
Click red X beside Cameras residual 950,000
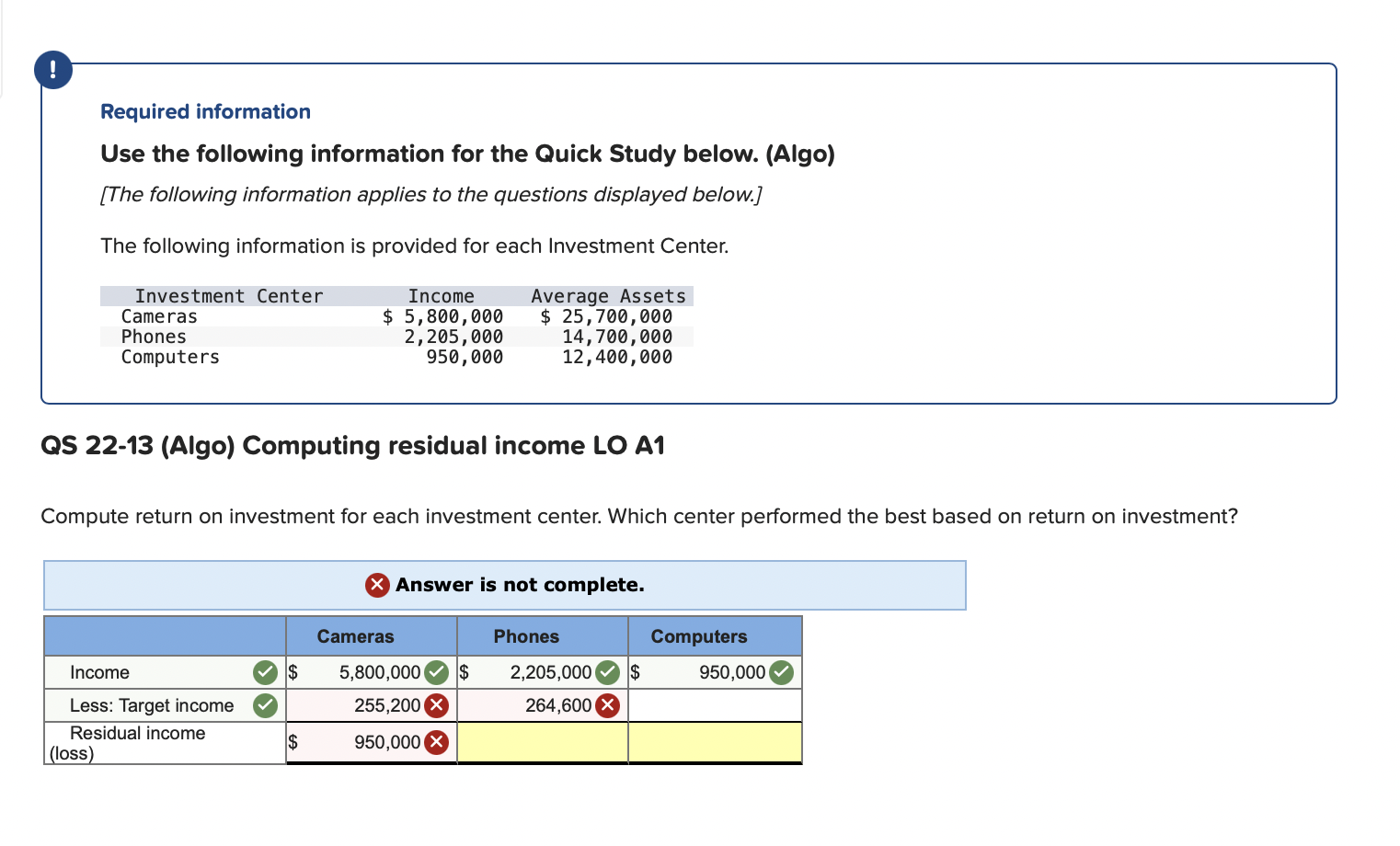(x=436, y=742)
